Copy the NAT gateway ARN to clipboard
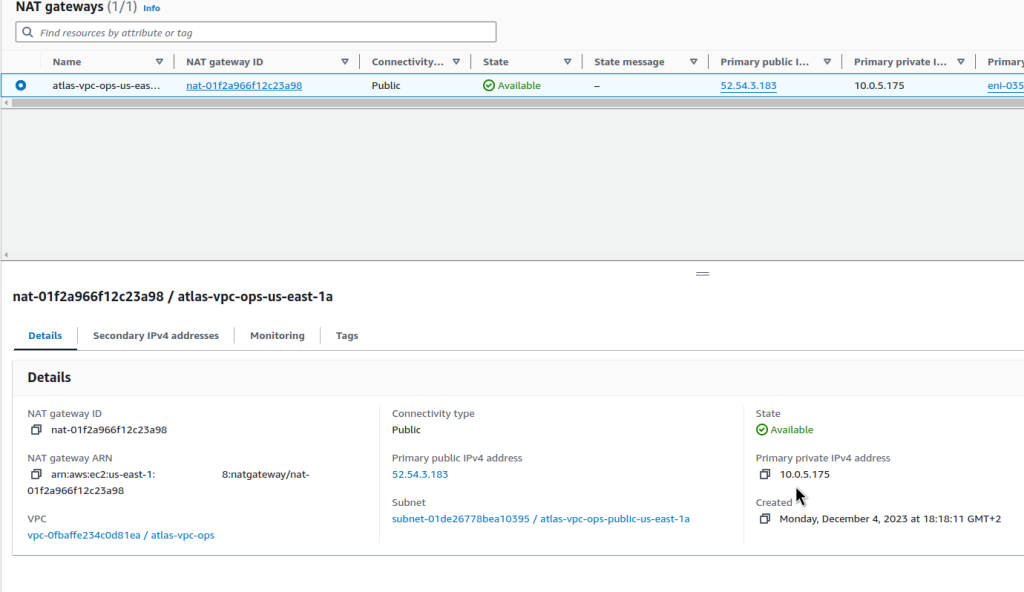Viewport: 1024px width, 592px height. [x=37, y=473]
